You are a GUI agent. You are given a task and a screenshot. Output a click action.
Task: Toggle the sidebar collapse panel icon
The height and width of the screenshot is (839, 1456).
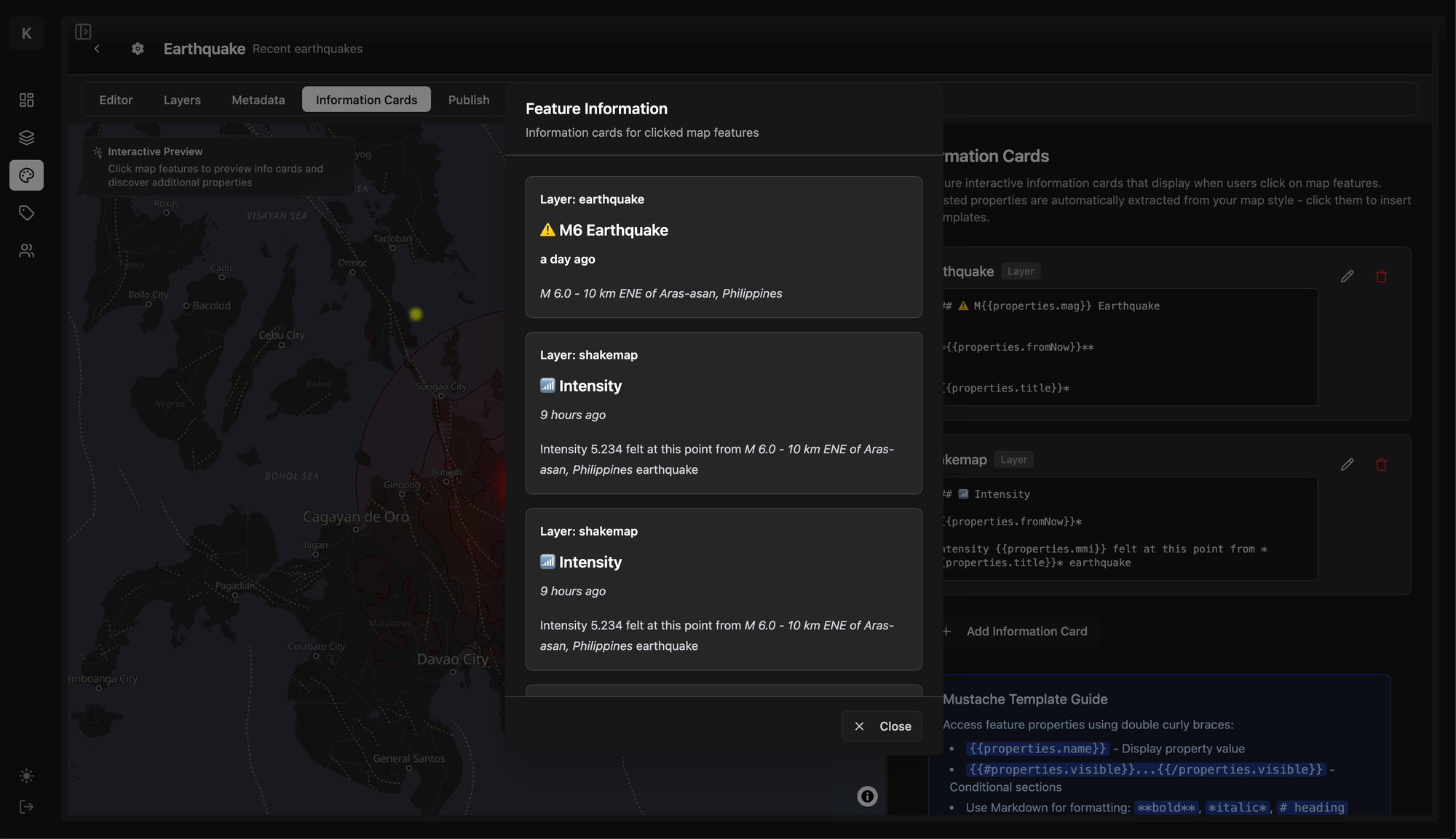click(83, 31)
